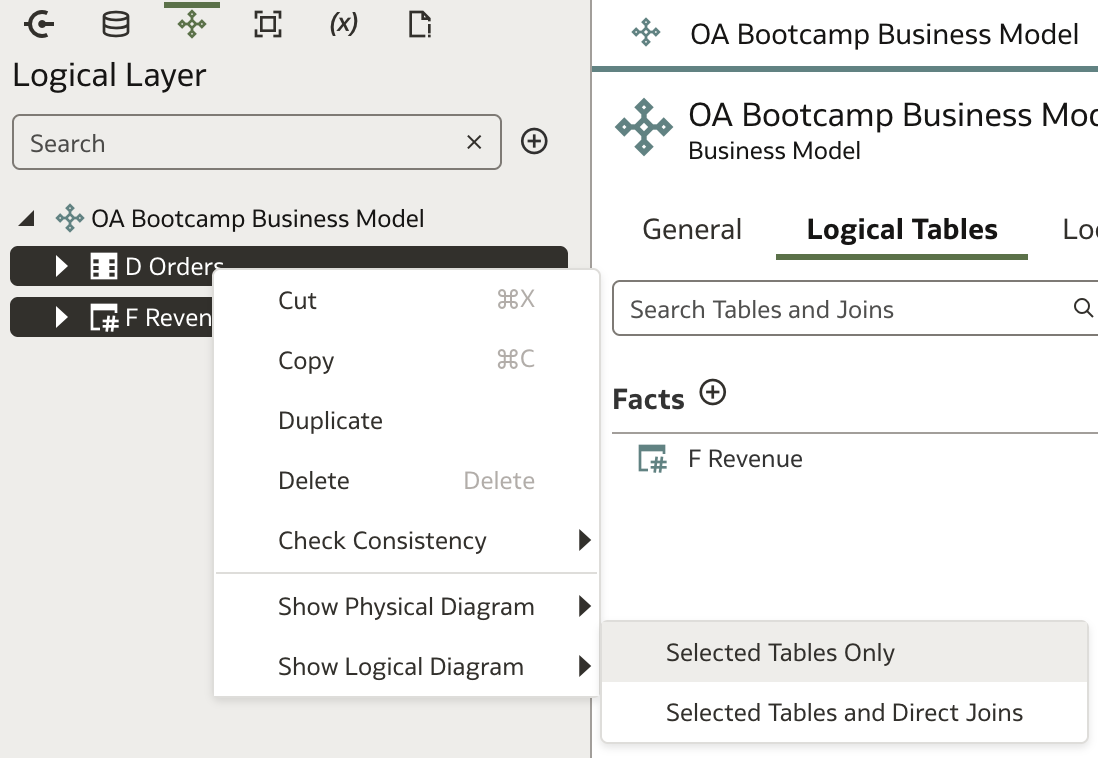Select the Logical Layer icon in the toolbar
This screenshot has height=758, width=1098.
pyautogui.click(x=192, y=25)
